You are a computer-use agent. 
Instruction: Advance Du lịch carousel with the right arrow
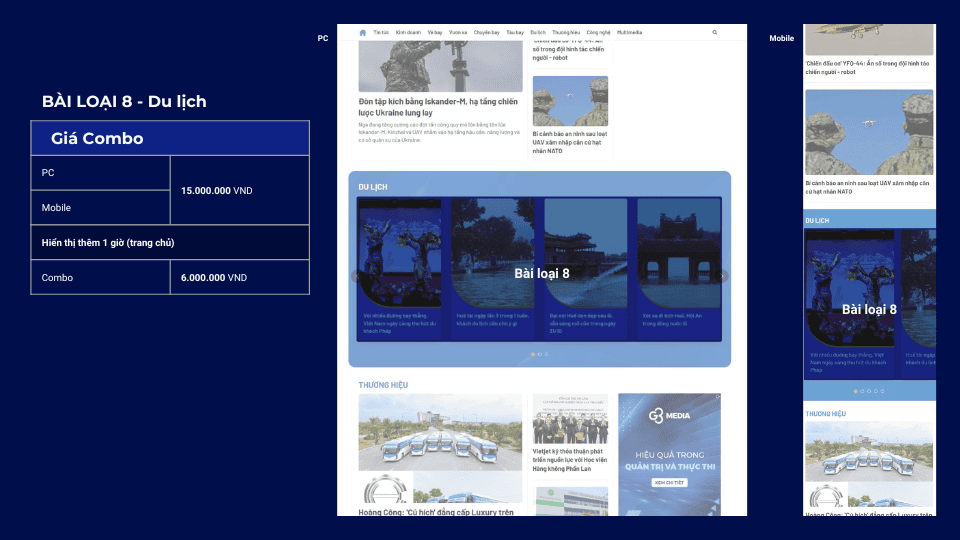click(724, 277)
